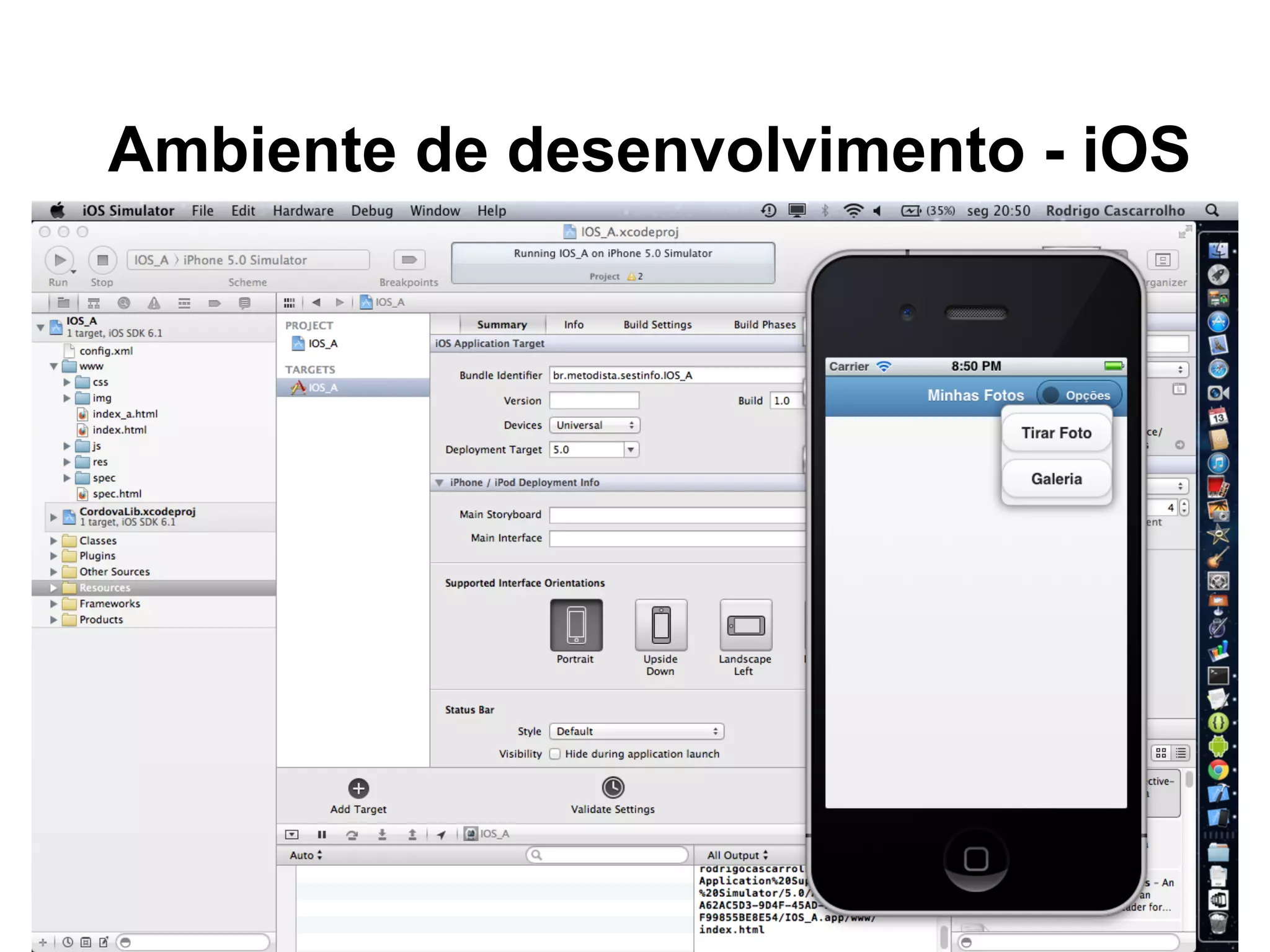
Task: Toggle the Upside Down orientation button
Action: click(x=661, y=625)
